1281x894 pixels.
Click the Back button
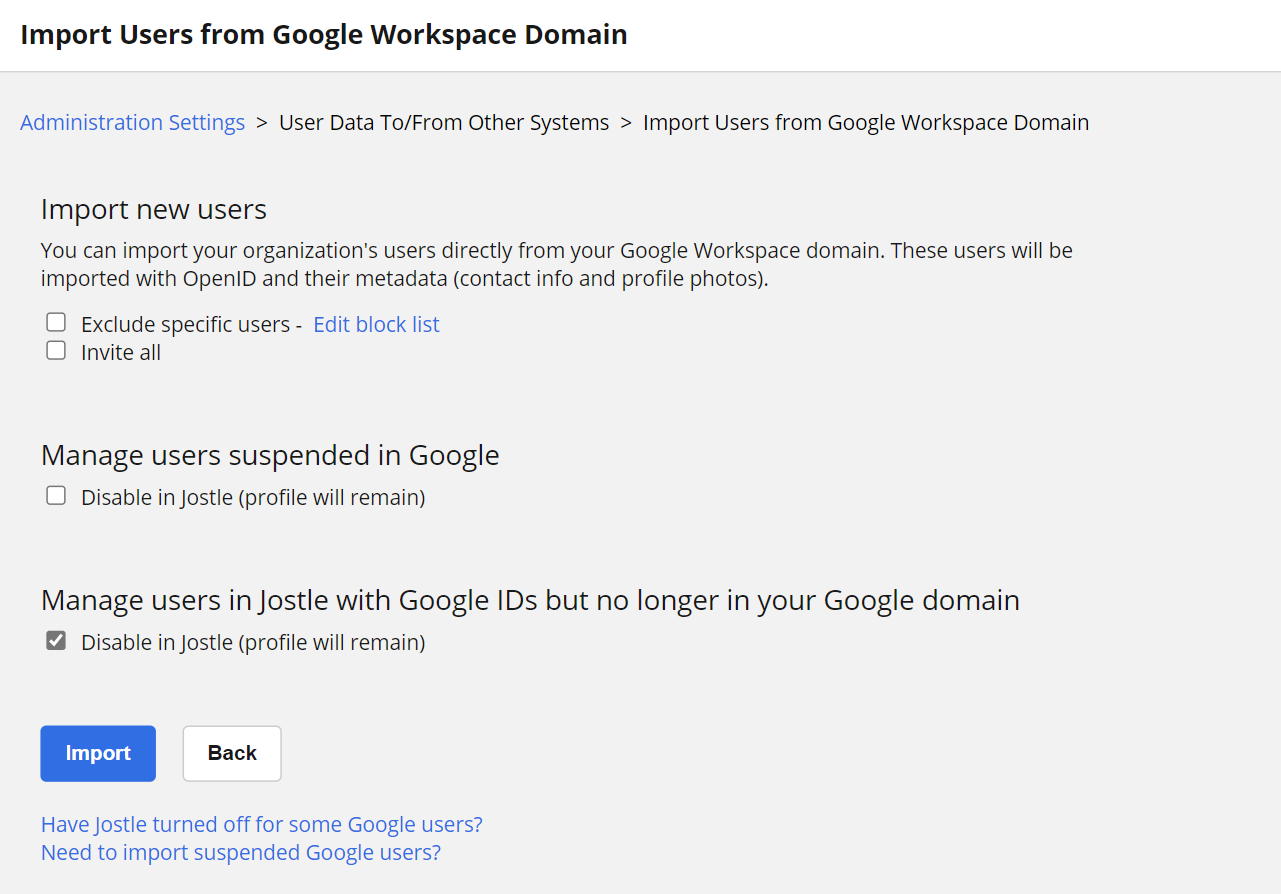(232, 753)
